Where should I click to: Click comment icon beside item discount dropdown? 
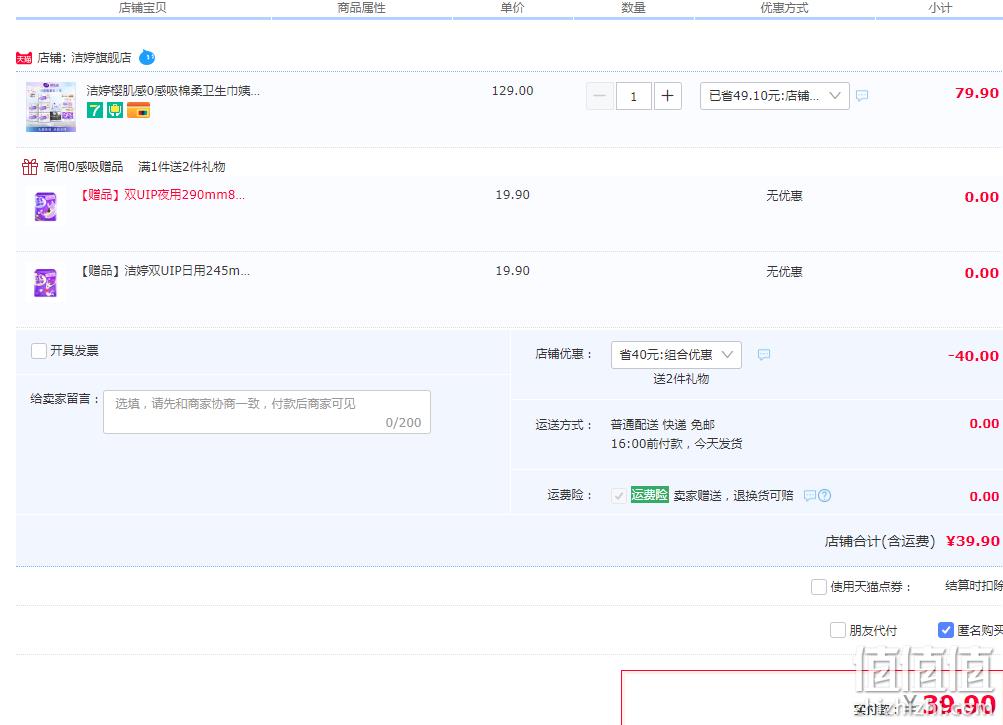pyautogui.click(x=862, y=95)
